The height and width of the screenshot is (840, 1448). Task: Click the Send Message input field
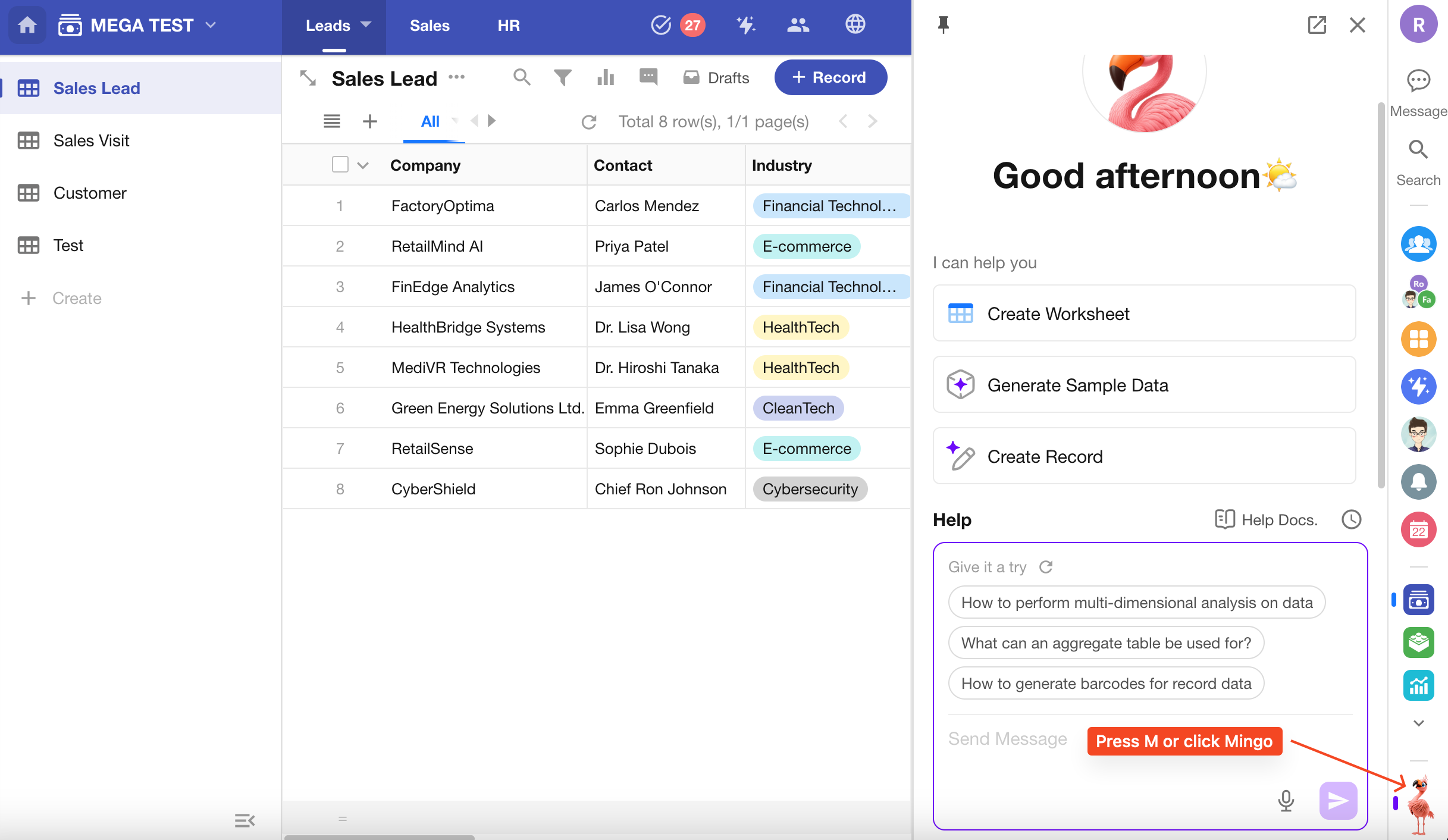(x=1008, y=739)
